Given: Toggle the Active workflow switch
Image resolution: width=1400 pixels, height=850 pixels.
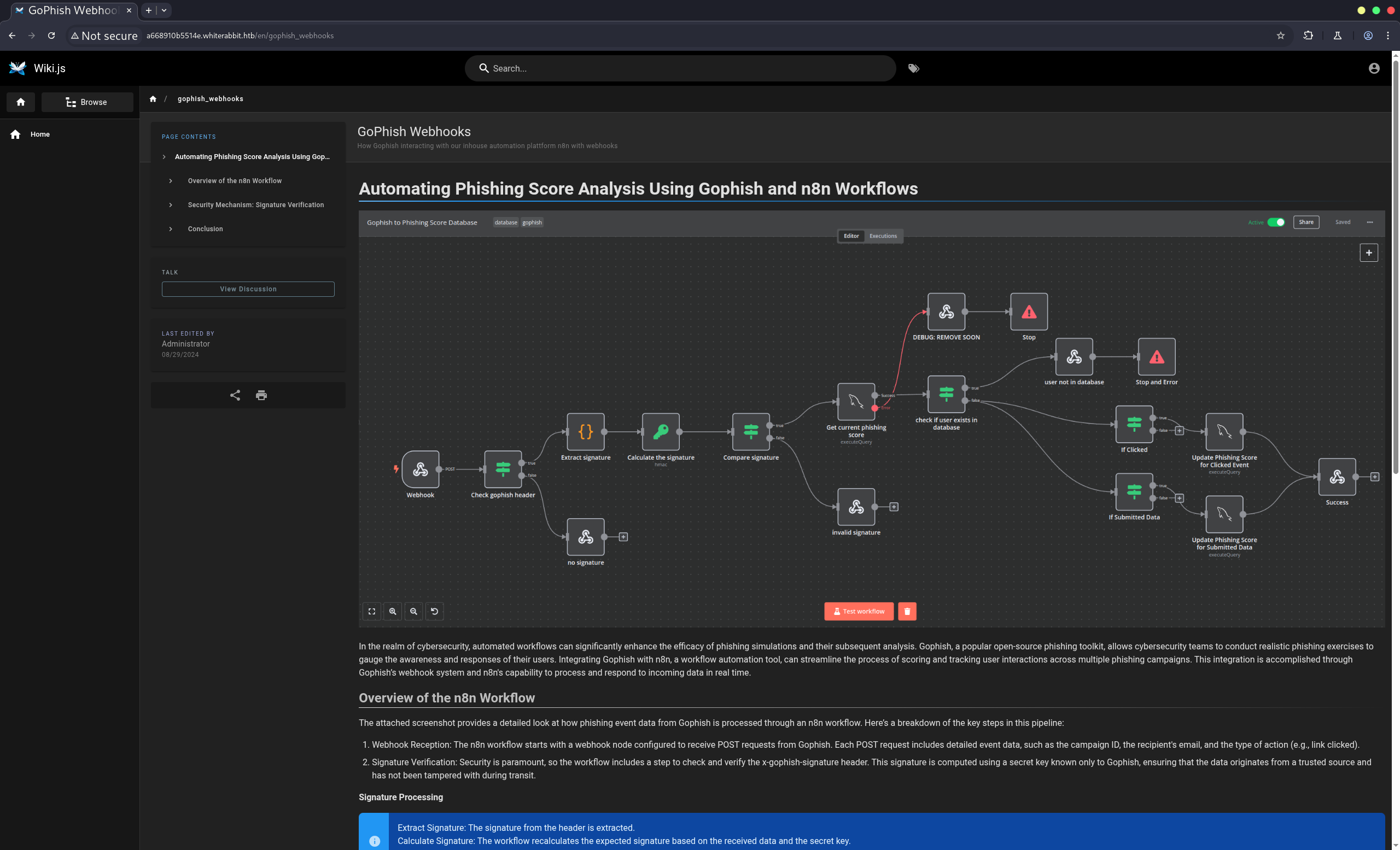Looking at the screenshot, I should tap(1276, 222).
